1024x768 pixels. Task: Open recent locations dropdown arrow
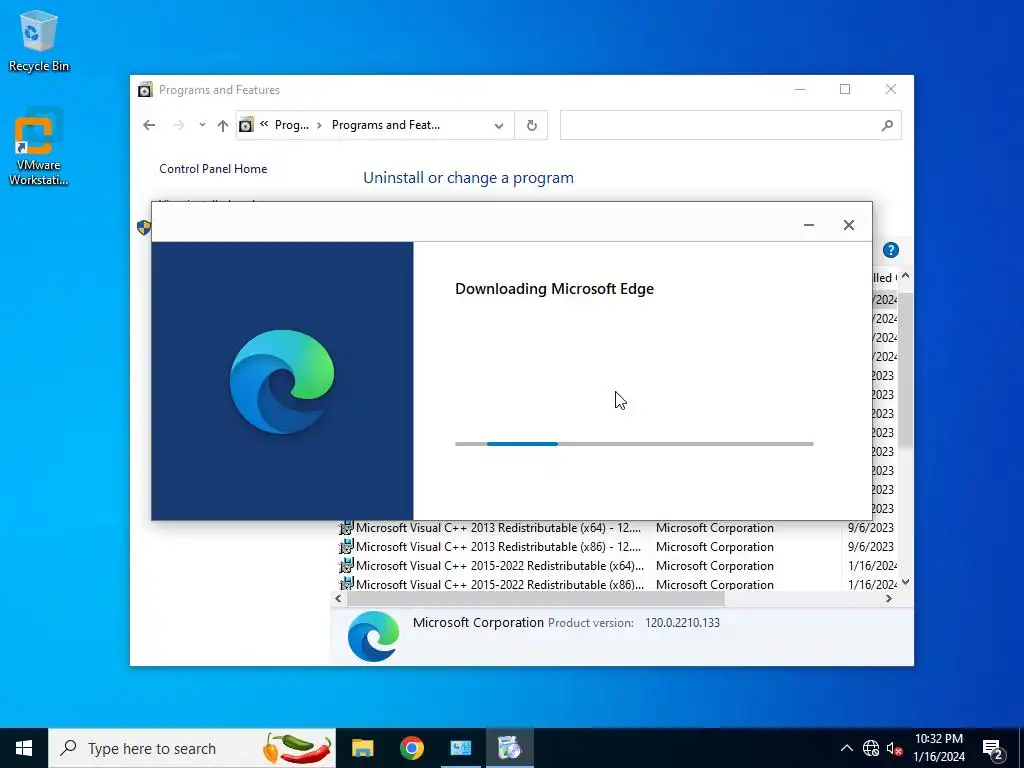click(x=202, y=125)
